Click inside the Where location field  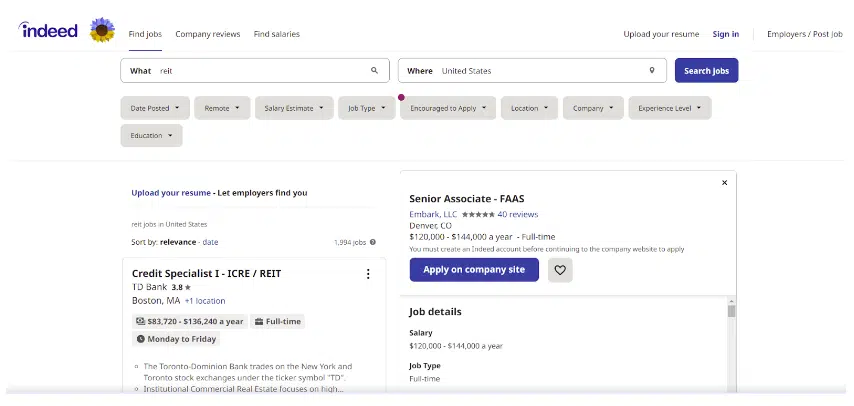540,71
